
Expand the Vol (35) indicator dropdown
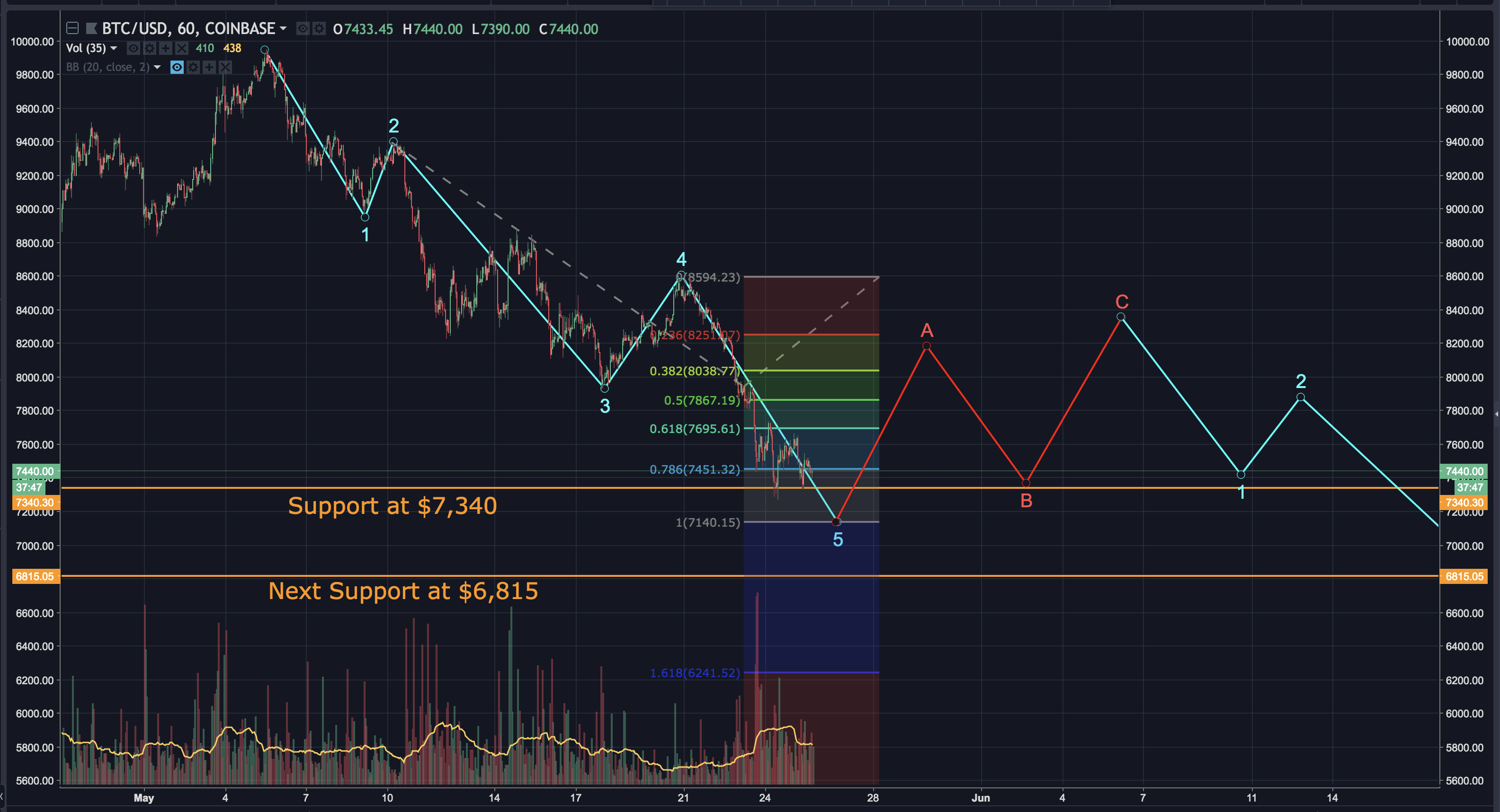(x=114, y=48)
